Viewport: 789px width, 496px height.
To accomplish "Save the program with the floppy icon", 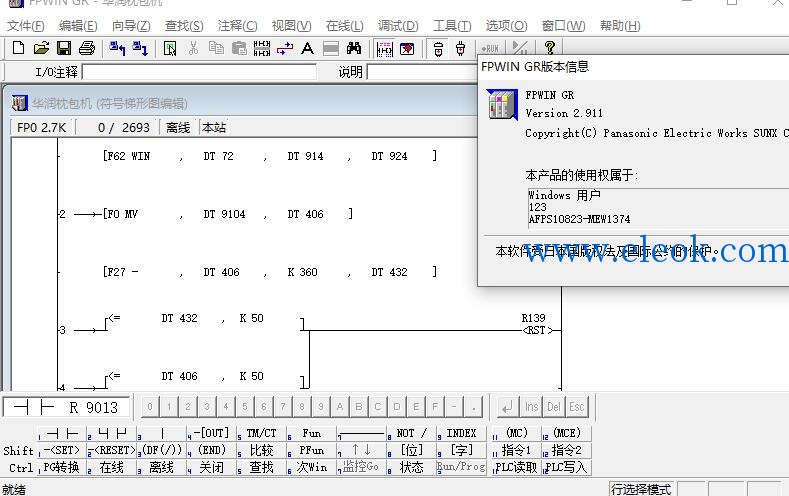I will [64, 48].
